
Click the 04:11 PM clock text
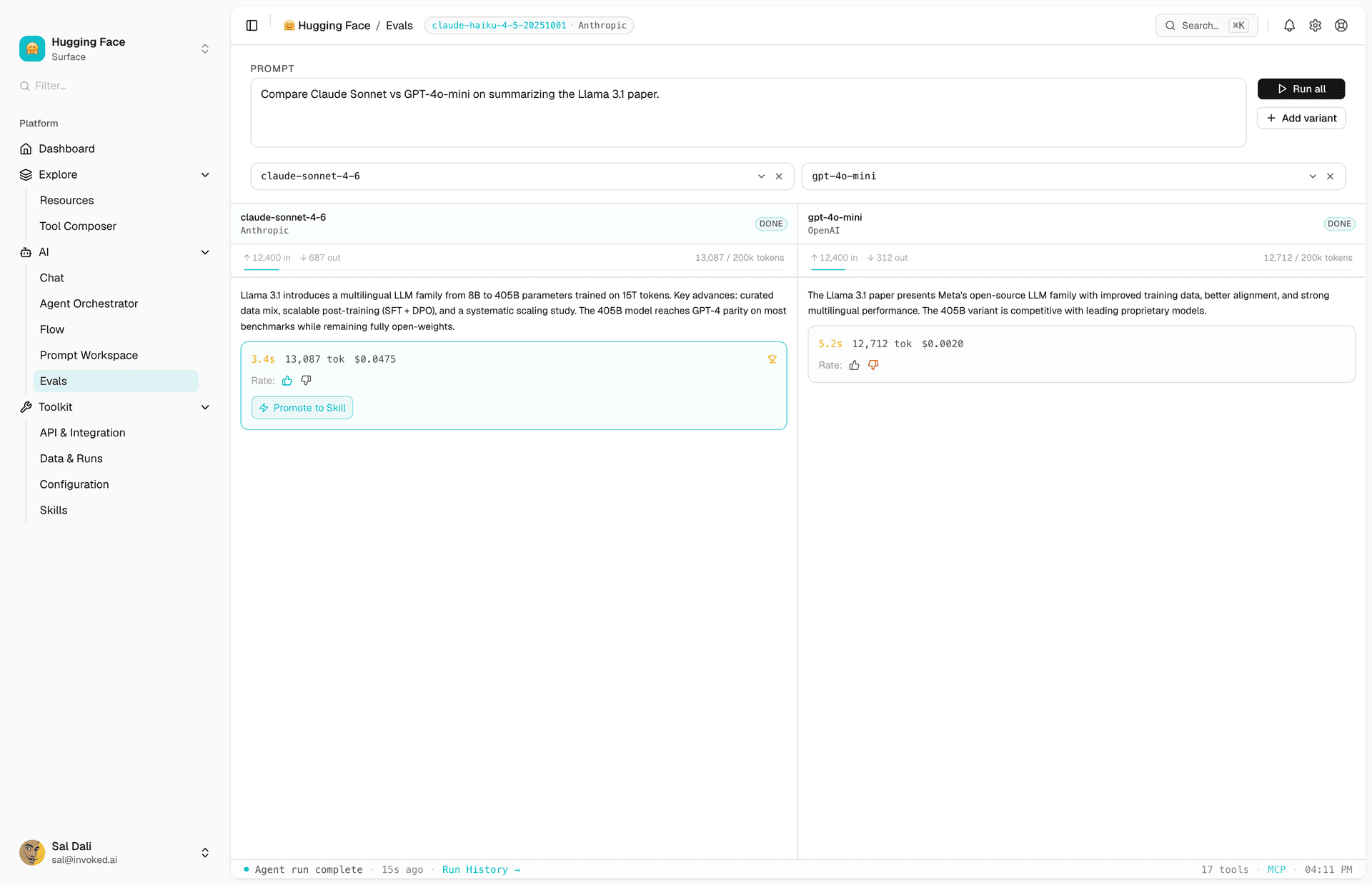coord(1328,870)
